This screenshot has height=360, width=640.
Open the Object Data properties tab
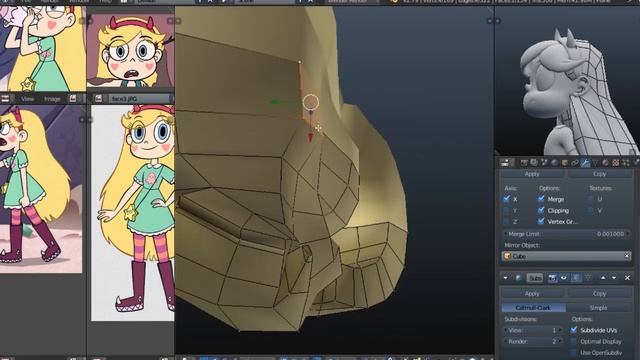point(596,163)
